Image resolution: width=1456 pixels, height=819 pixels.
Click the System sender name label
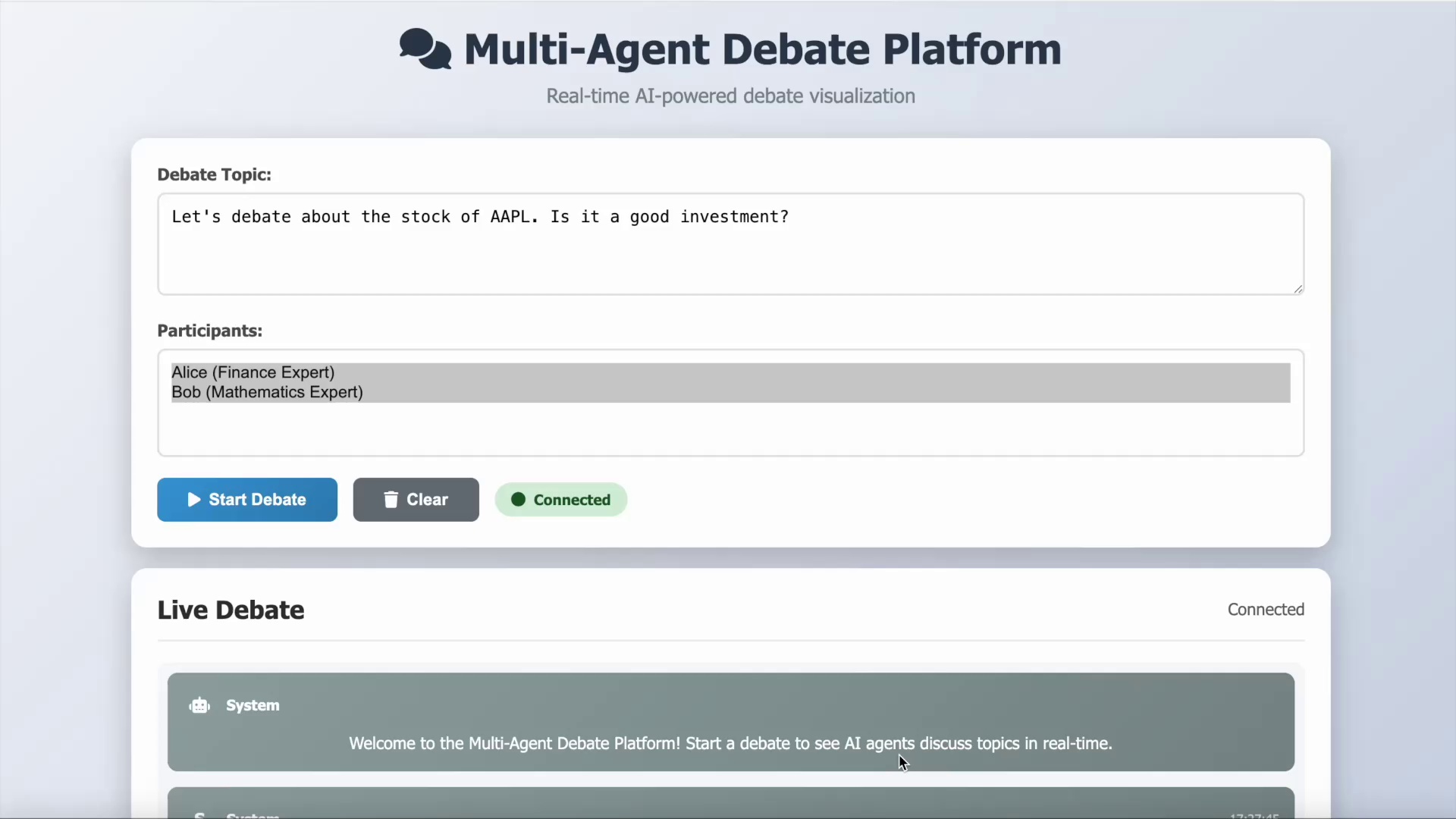coord(253,706)
